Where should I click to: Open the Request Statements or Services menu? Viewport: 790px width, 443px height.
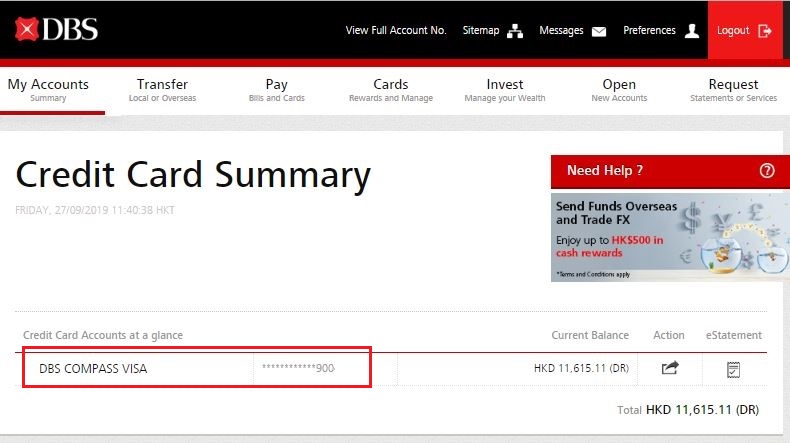[x=733, y=90]
